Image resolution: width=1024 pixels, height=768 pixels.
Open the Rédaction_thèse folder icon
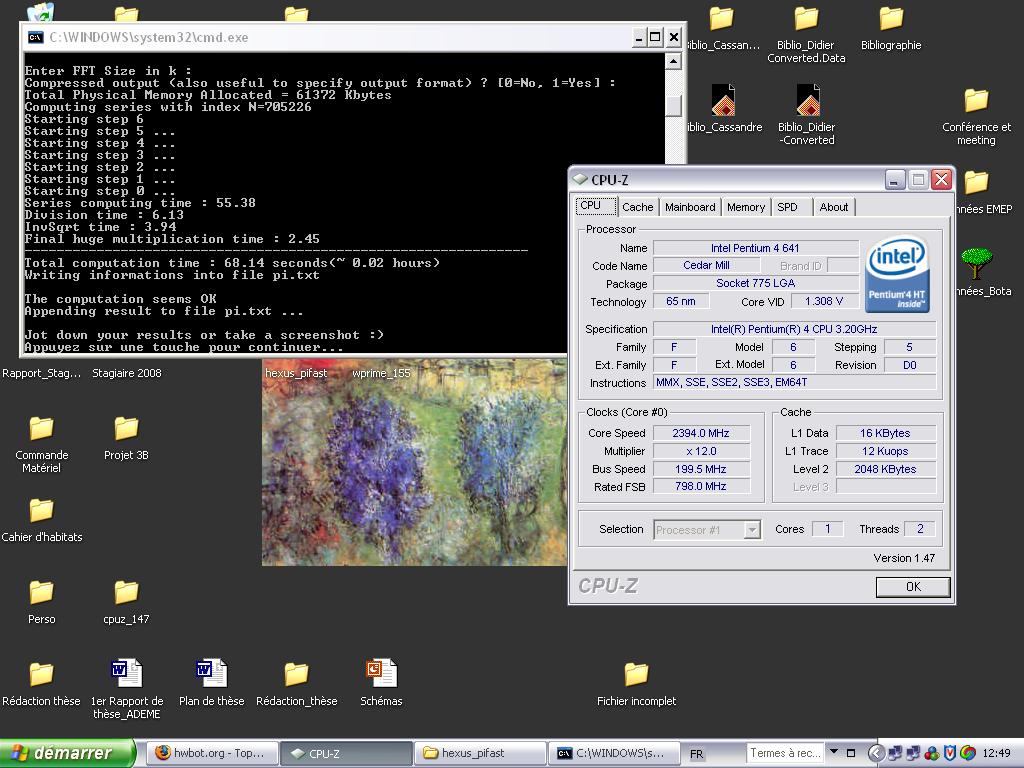296,674
